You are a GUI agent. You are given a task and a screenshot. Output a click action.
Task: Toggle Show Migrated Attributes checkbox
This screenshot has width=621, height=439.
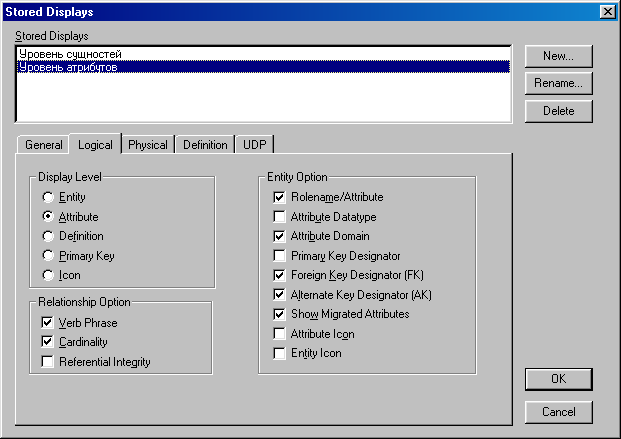[279, 314]
